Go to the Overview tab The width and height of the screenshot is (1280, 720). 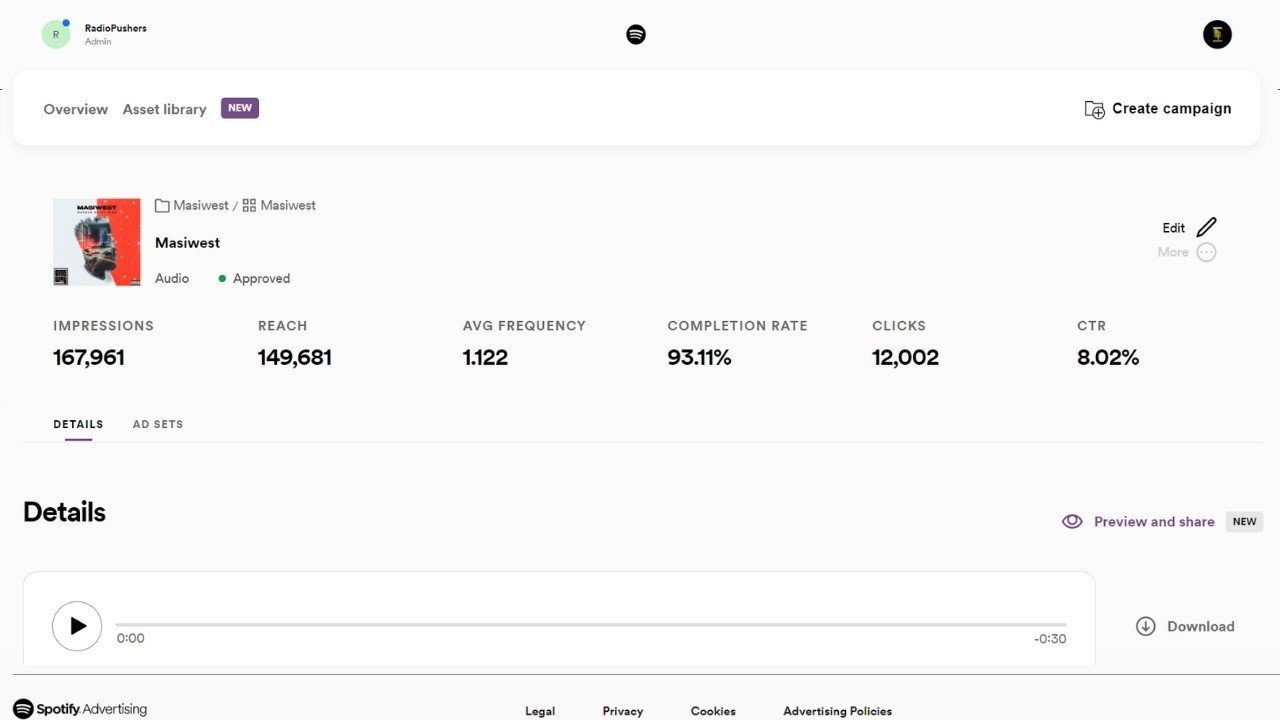coord(75,109)
